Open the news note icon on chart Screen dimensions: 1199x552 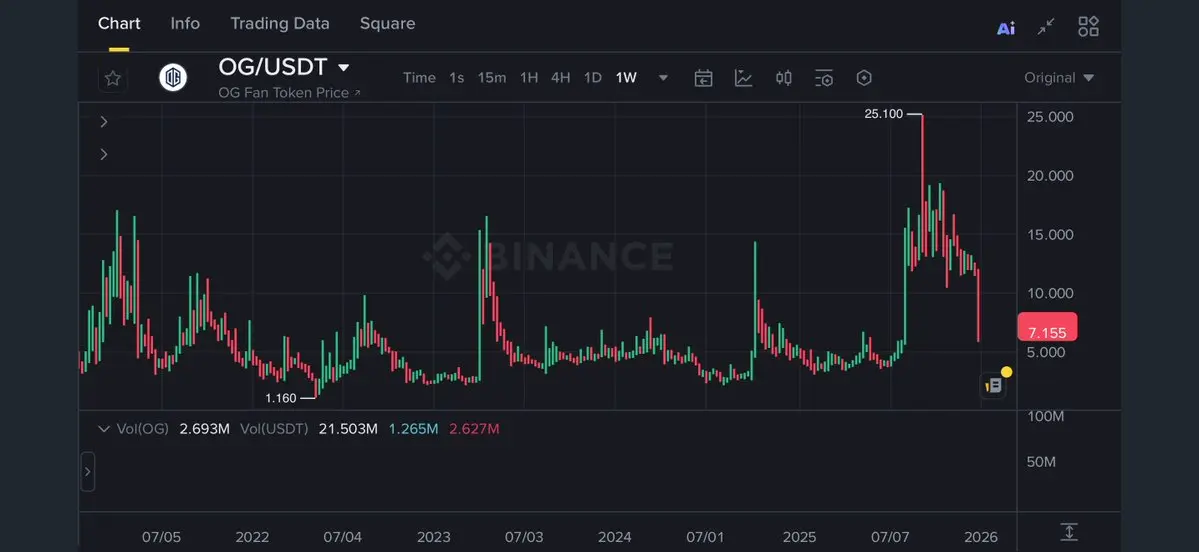click(993, 385)
